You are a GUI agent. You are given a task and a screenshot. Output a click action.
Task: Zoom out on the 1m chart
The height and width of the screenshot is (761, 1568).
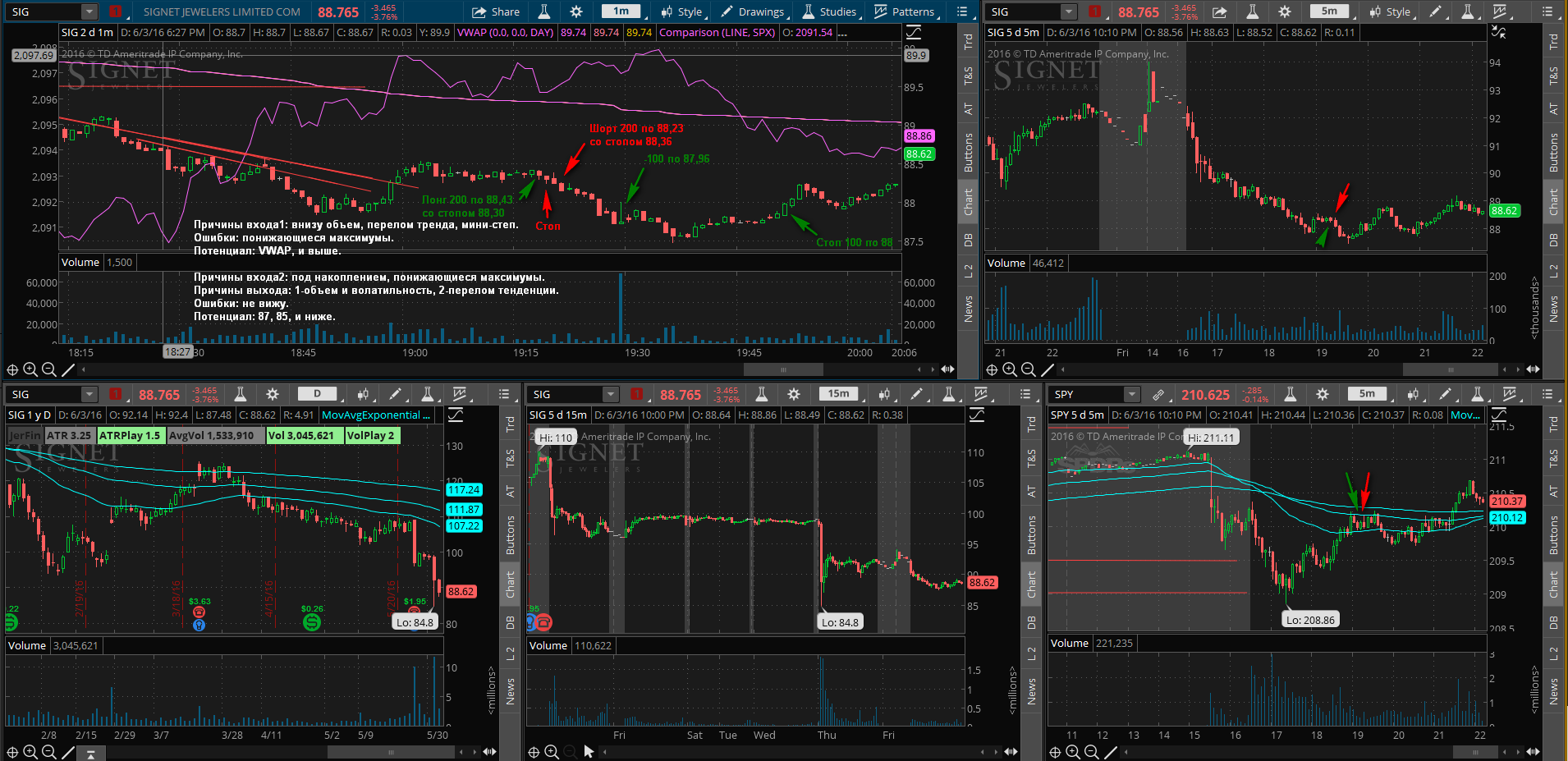(48, 369)
